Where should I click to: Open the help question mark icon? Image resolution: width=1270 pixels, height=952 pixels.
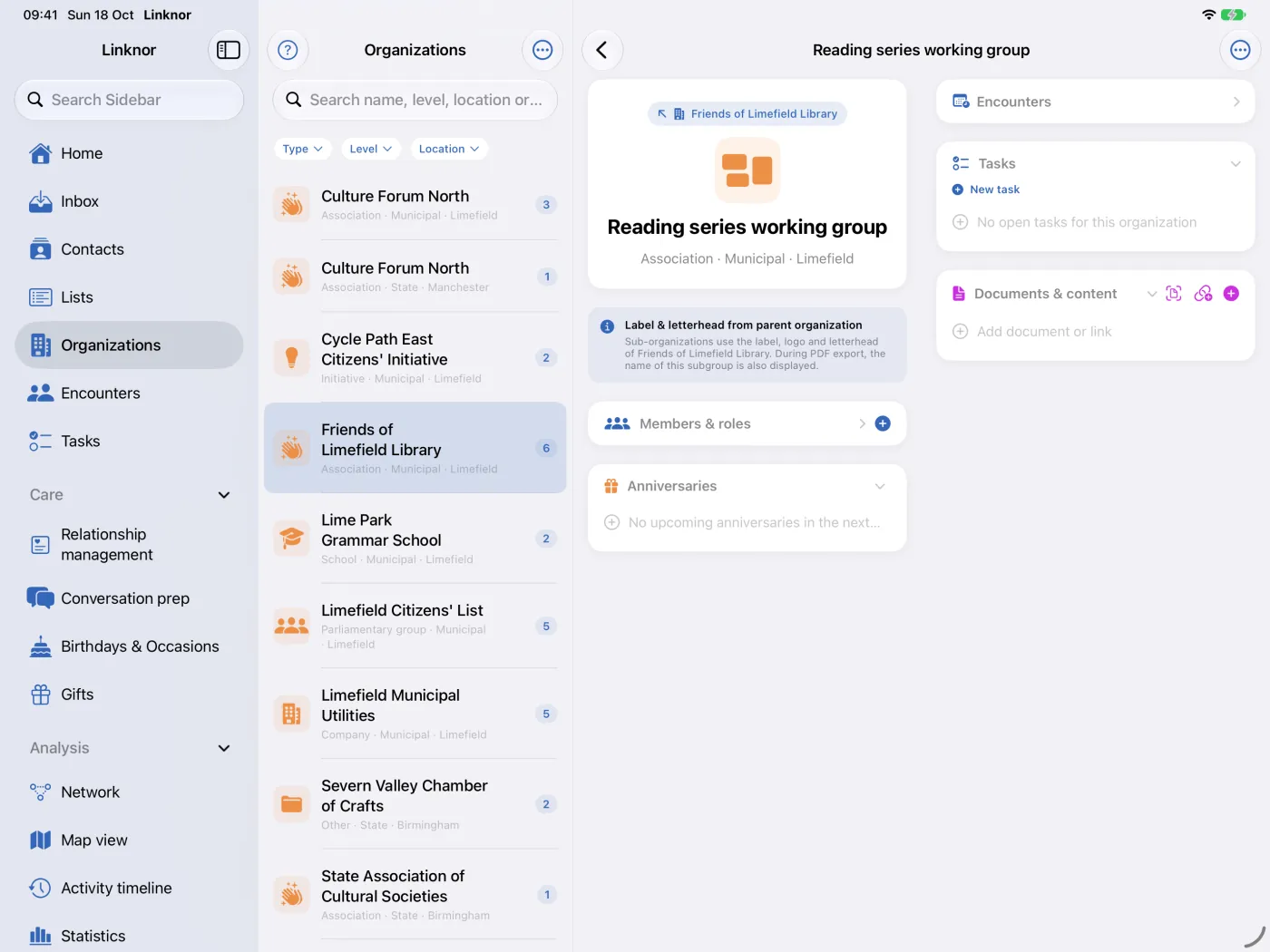tap(288, 50)
